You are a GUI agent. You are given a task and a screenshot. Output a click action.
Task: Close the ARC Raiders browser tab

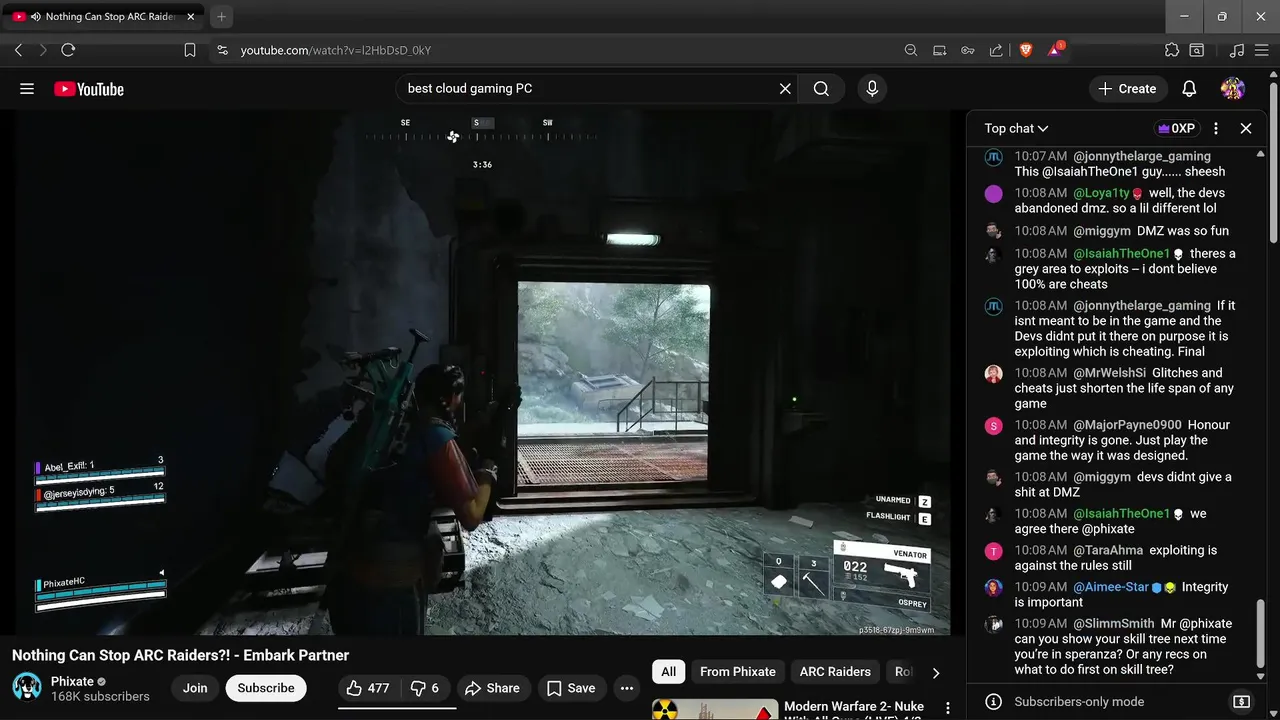191,17
